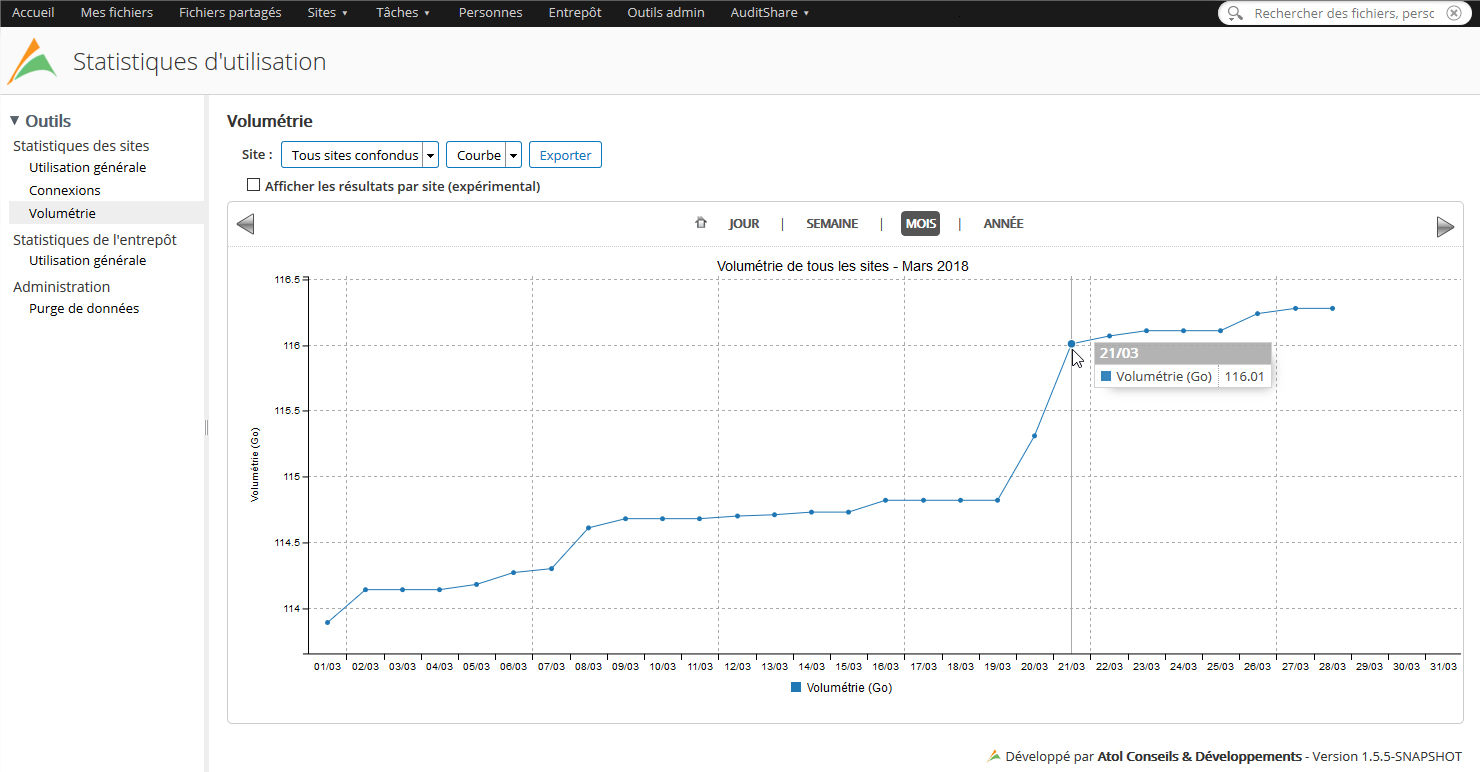The height and width of the screenshot is (772, 1480).
Task: Open Mes fichiers in the top menu
Action: (117, 13)
